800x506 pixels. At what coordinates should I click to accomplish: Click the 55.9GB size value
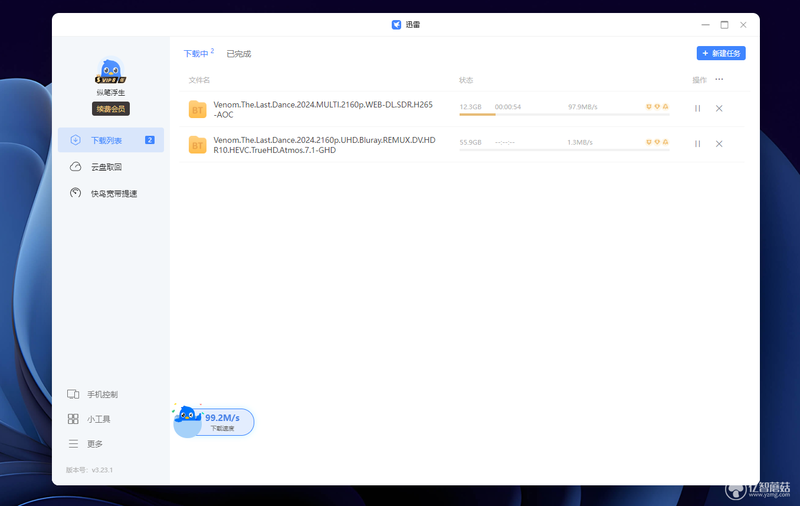point(470,142)
